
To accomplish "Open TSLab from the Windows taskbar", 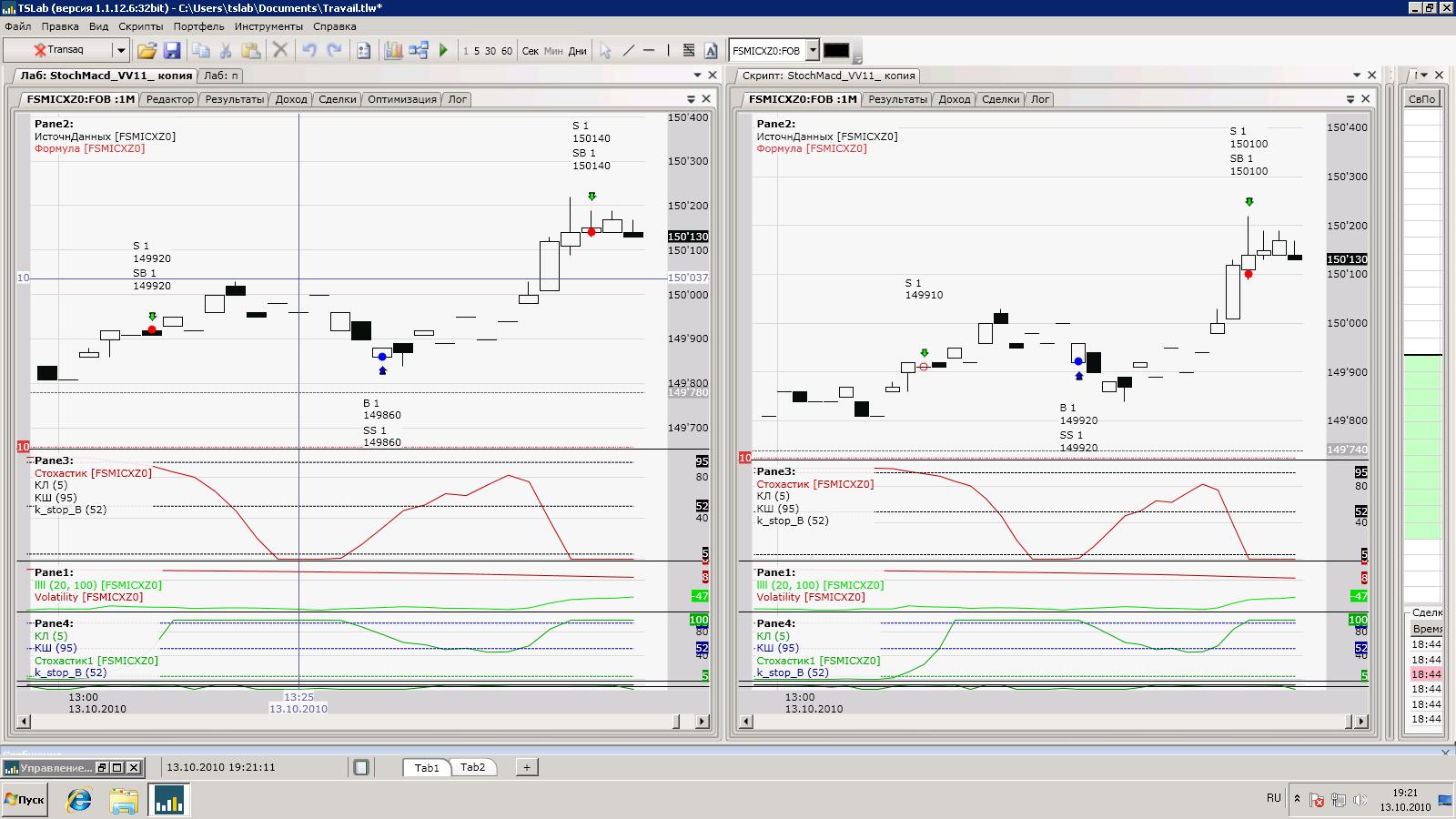I will pyautogui.click(x=169, y=800).
